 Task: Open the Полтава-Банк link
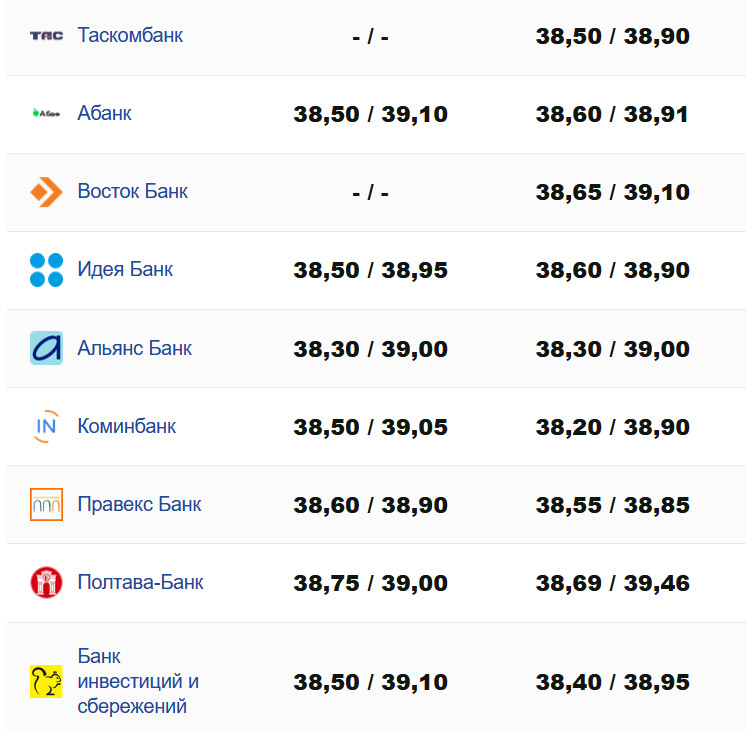pos(140,582)
